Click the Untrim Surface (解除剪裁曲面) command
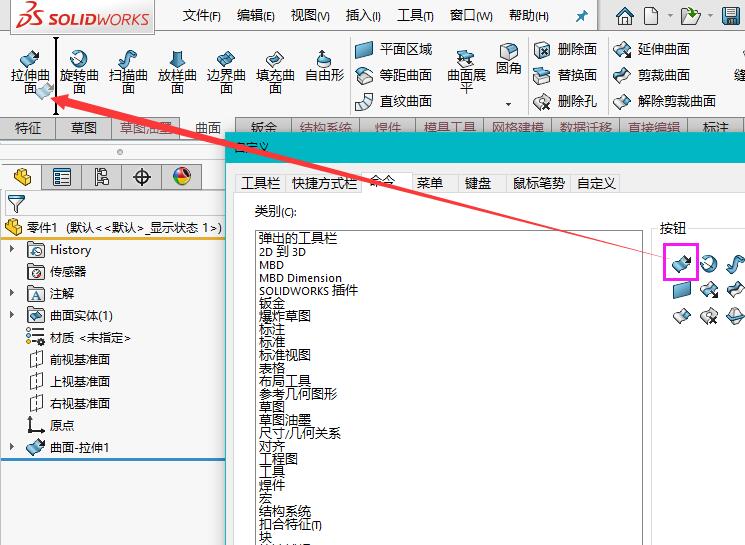This screenshot has width=745, height=545. [x=664, y=101]
